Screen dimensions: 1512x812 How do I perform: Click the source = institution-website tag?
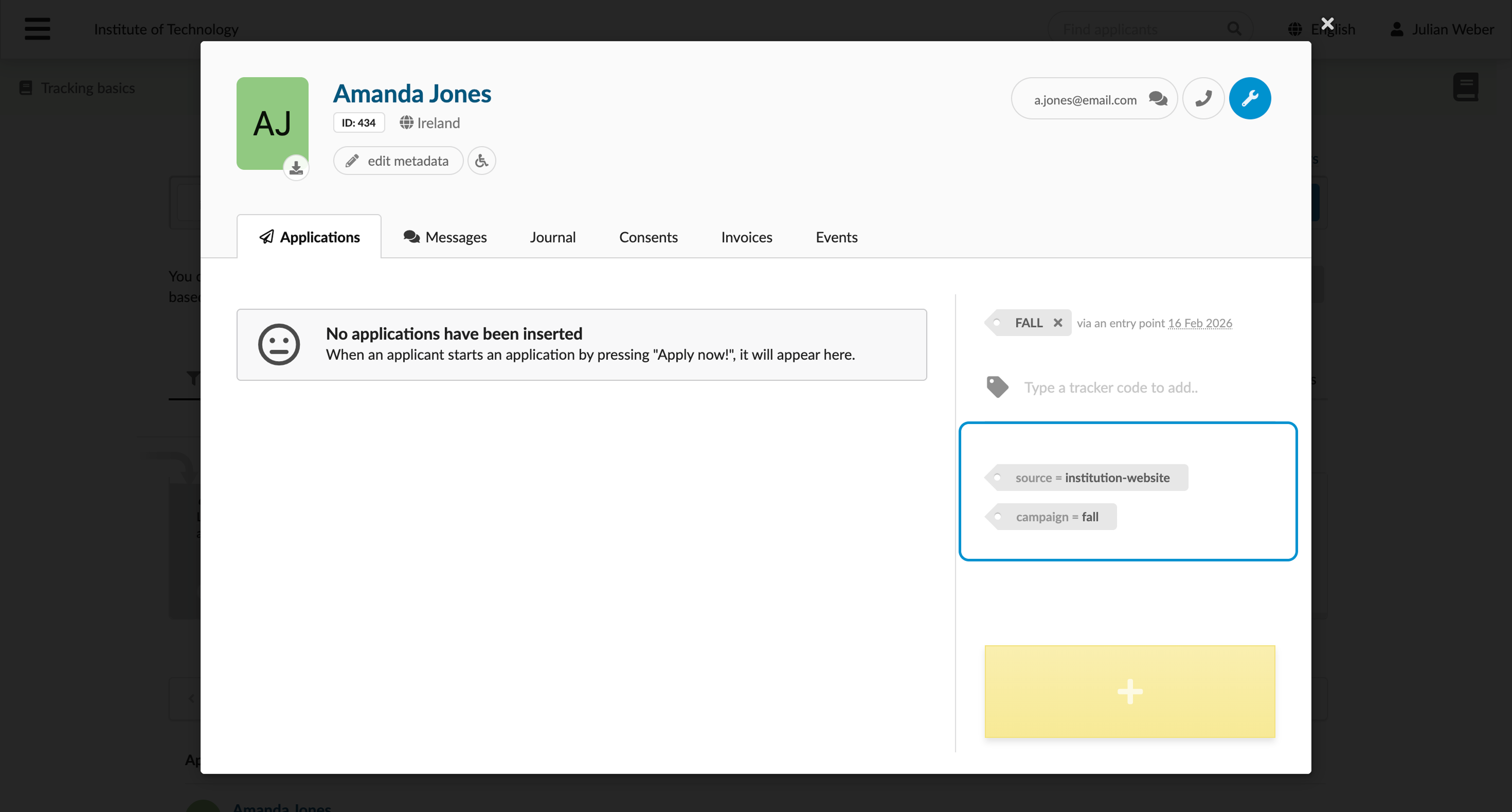(1087, 478)
